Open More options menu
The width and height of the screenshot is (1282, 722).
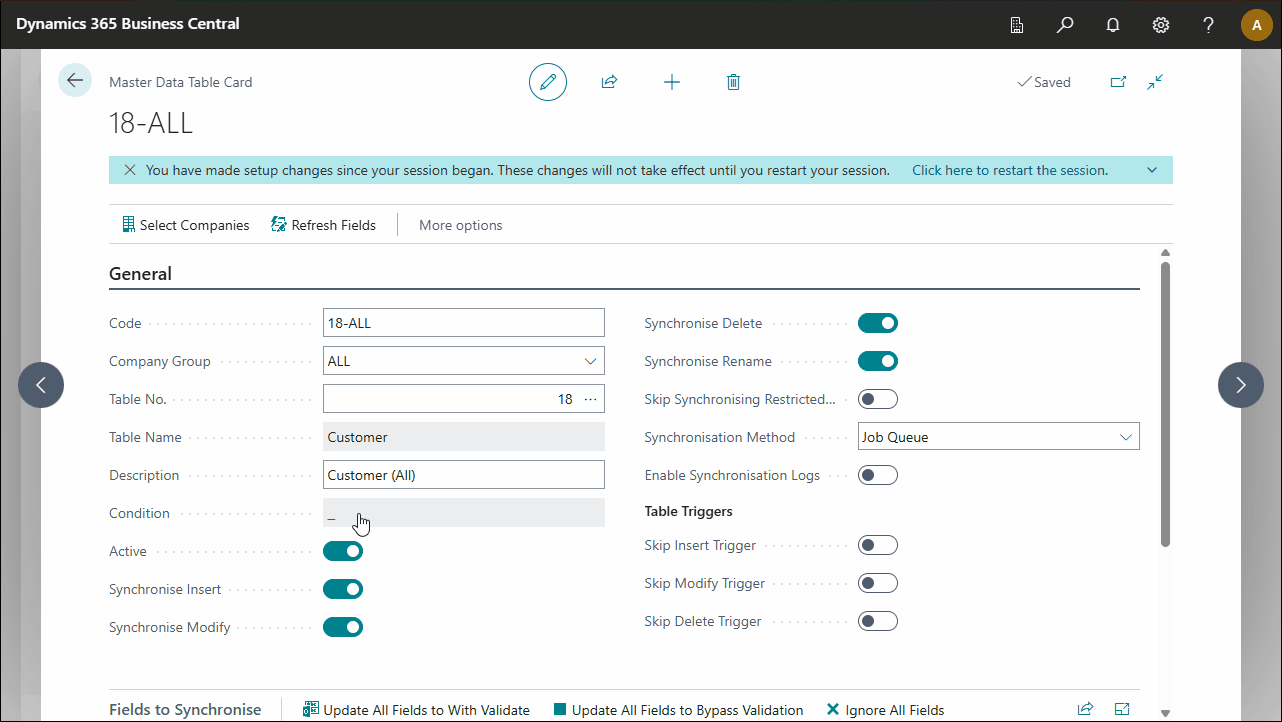click(460, 225)
